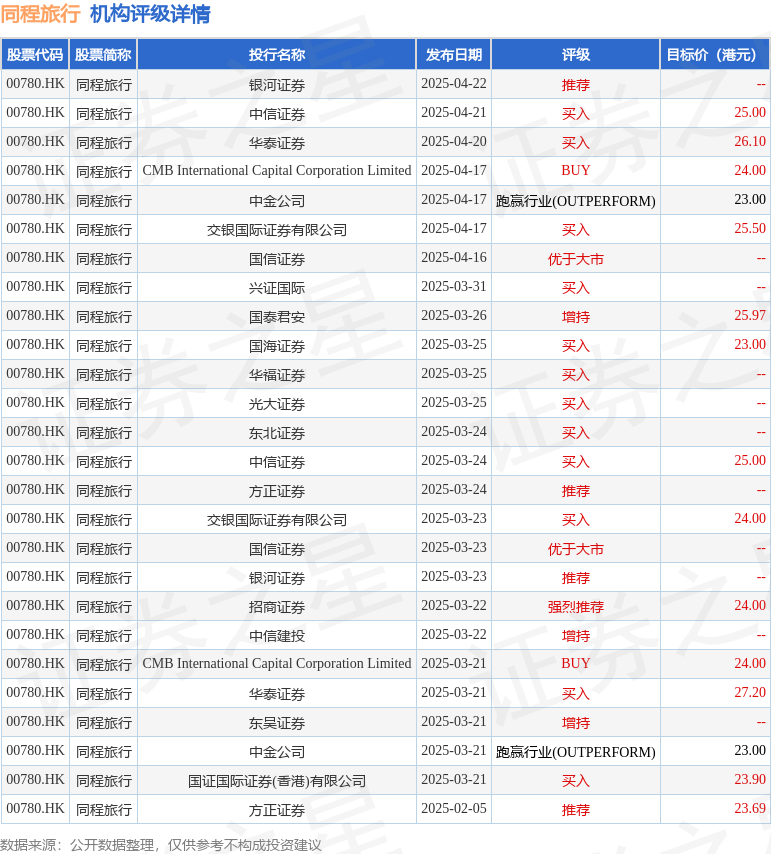Select the 发布日期 column header
The width and height of the screenshot is (771, 854).
(x=454, y=54)
